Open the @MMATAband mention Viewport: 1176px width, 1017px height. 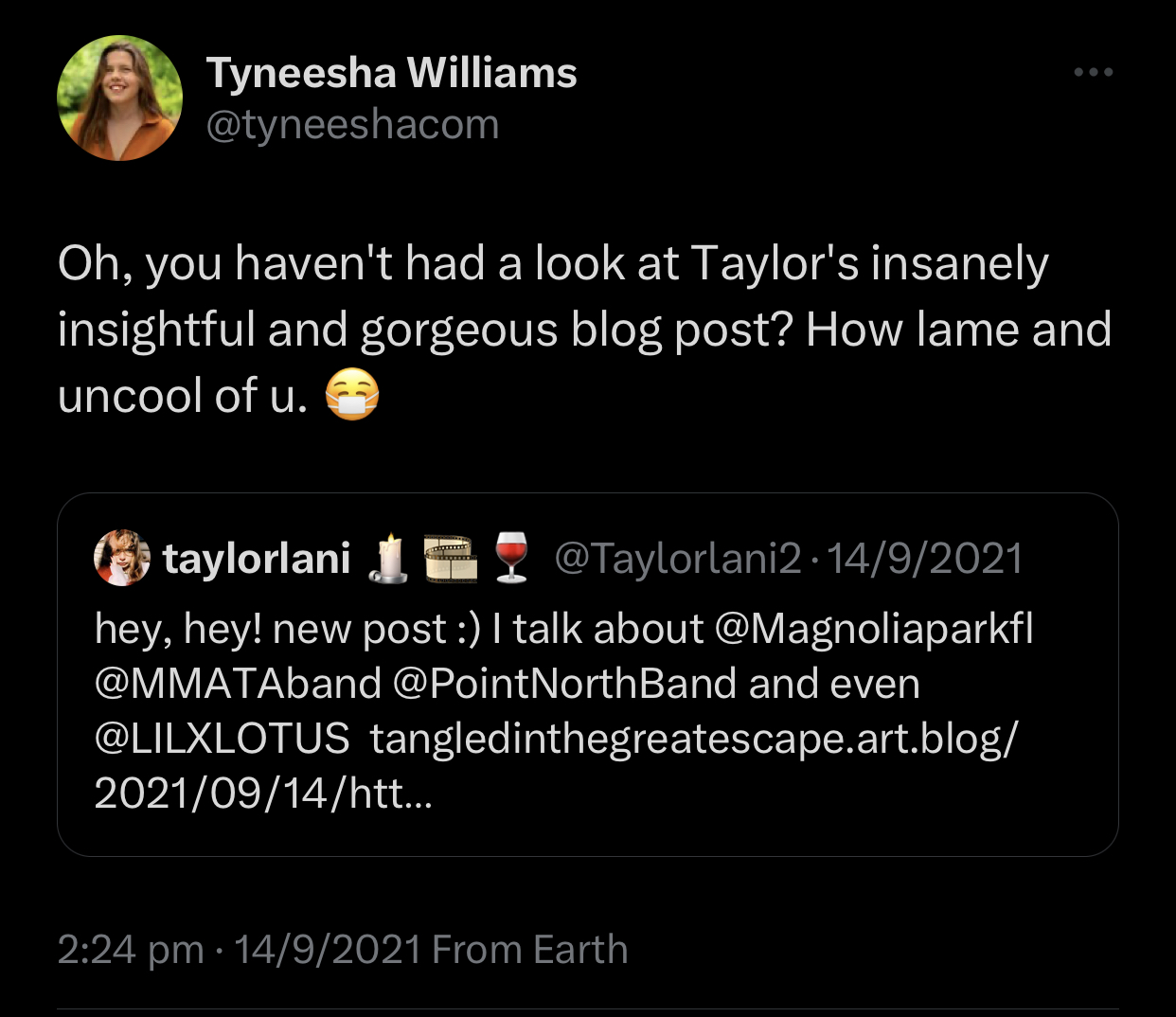tap(238, 684)
